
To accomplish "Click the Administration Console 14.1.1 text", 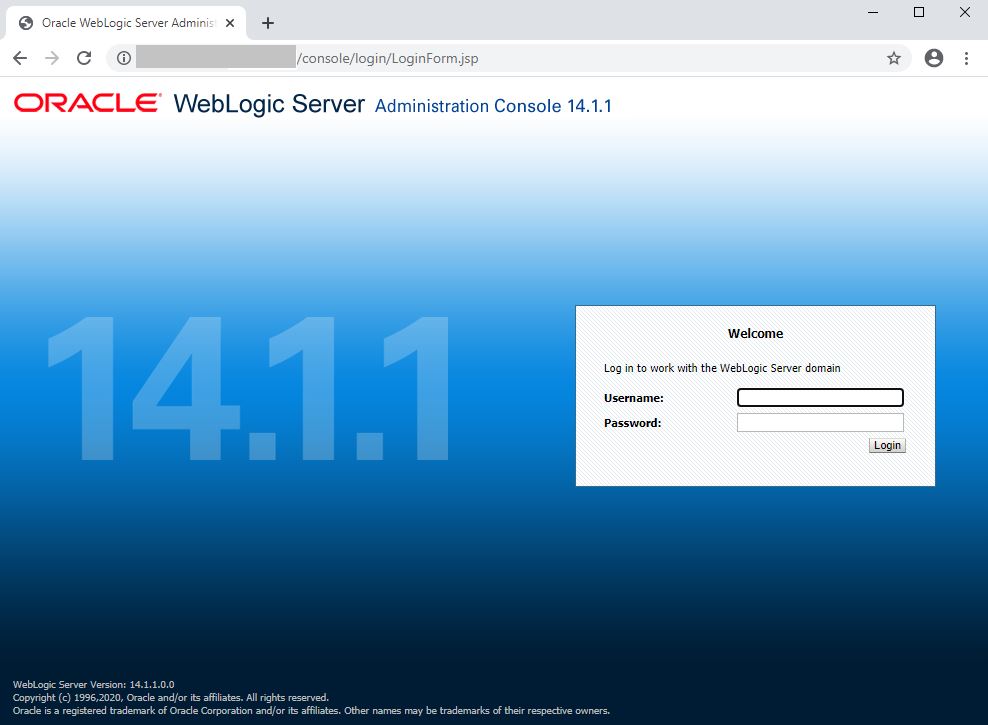I will (x=493, y=106).
